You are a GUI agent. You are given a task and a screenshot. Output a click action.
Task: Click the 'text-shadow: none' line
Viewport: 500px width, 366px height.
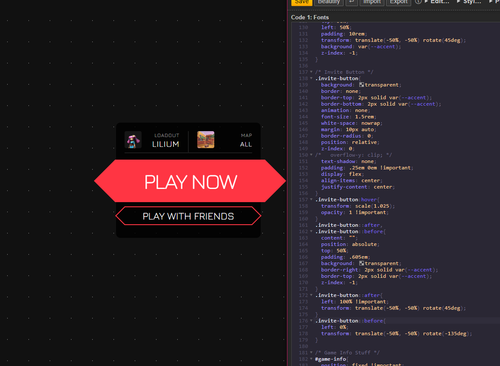(348, 161)
